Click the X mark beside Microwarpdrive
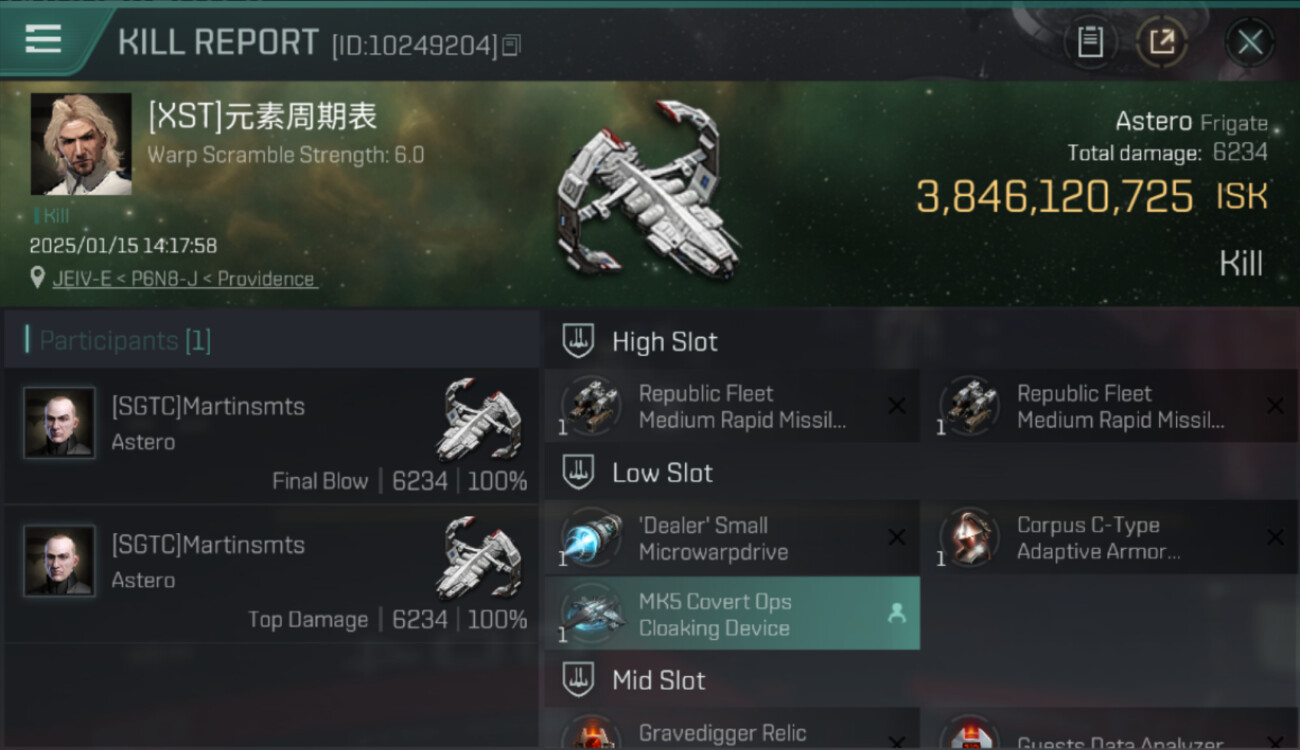 [x=897, y=537]
